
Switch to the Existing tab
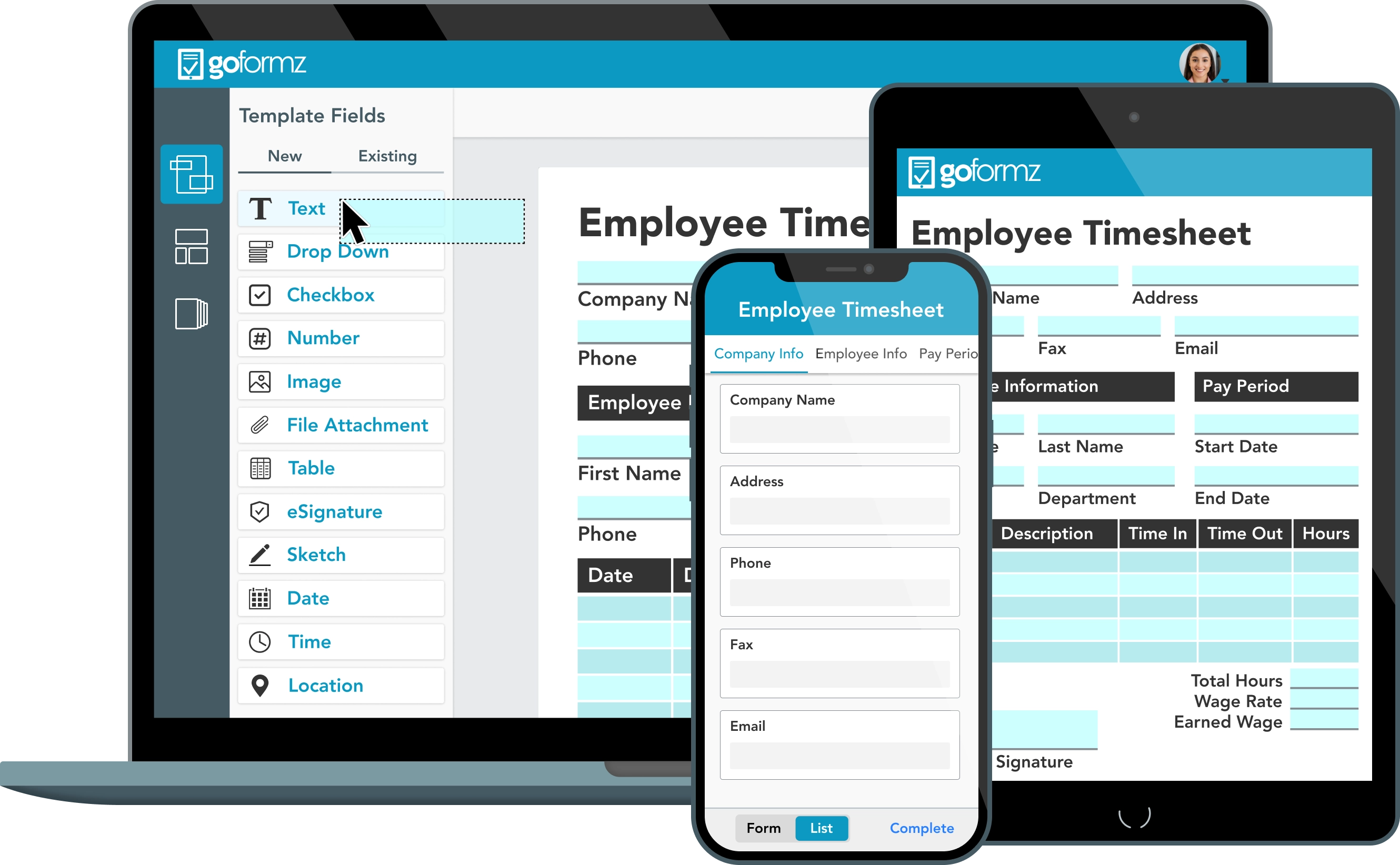(388, 156)
